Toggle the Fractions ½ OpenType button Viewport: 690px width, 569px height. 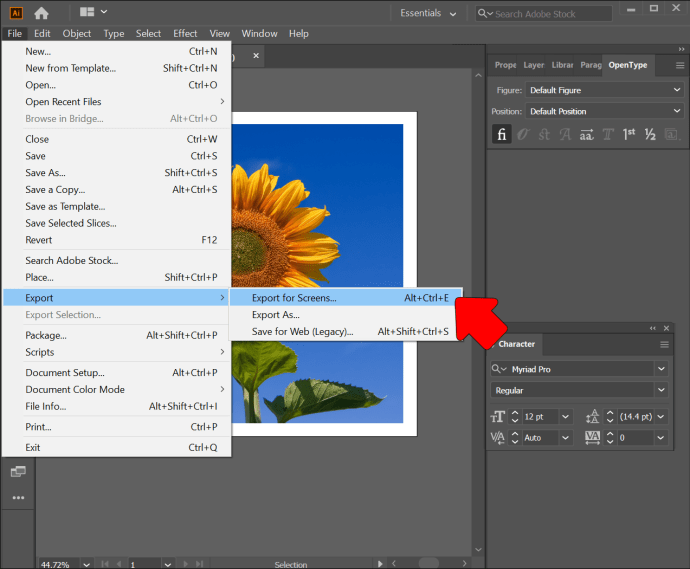[x=650, y=135]
